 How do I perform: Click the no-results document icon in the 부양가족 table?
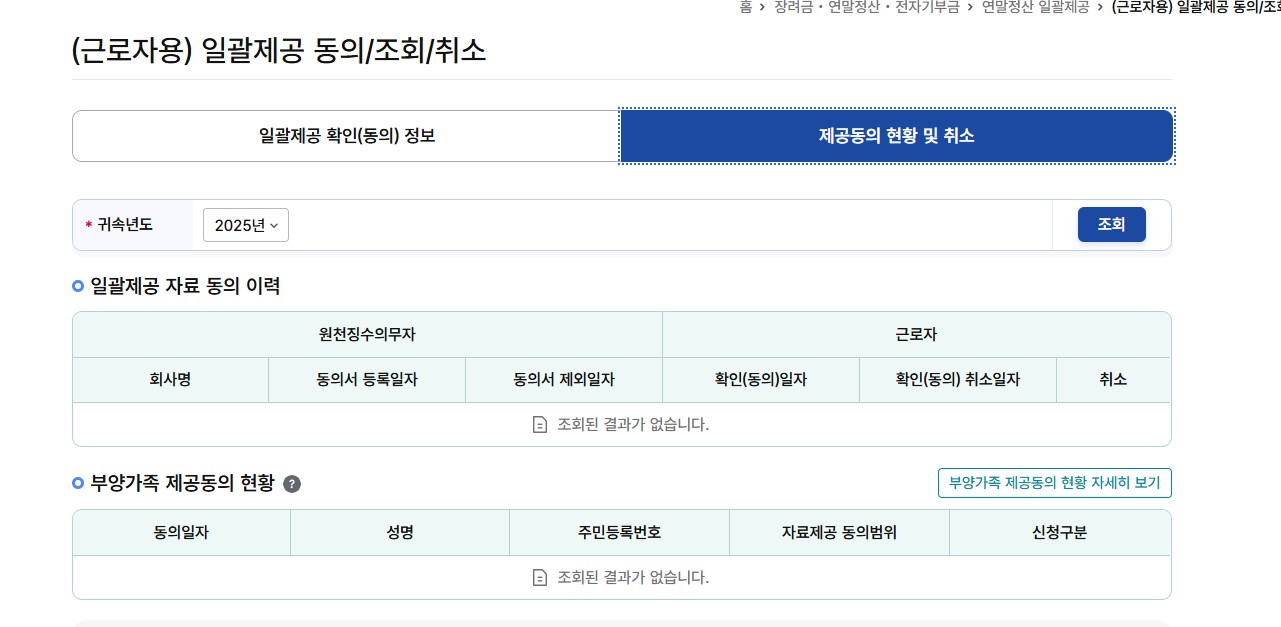coord(540,578)
